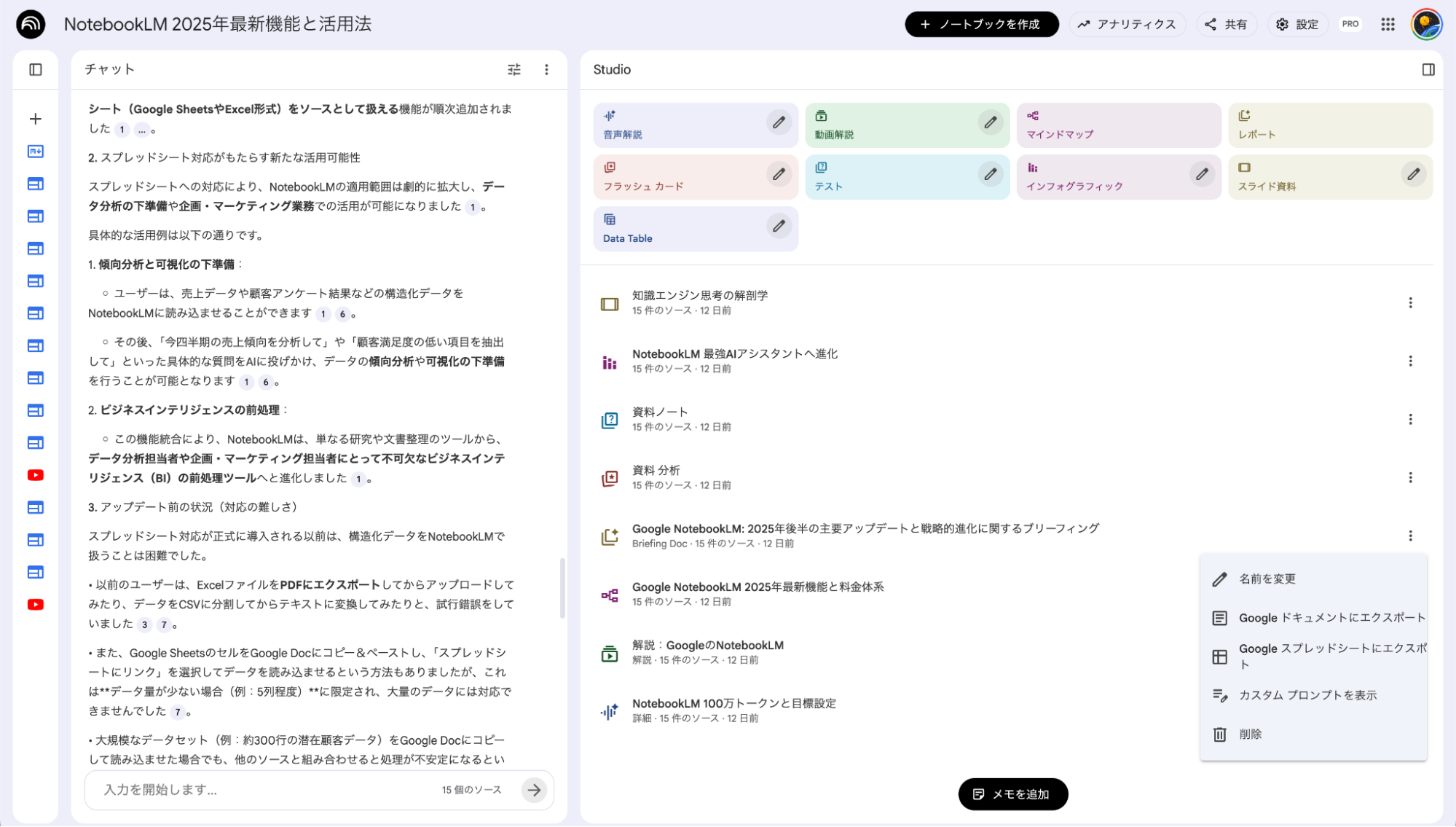Click the ノートブックを作成 button
Screen dimensions: 1456x827
(x=981, y=23)
